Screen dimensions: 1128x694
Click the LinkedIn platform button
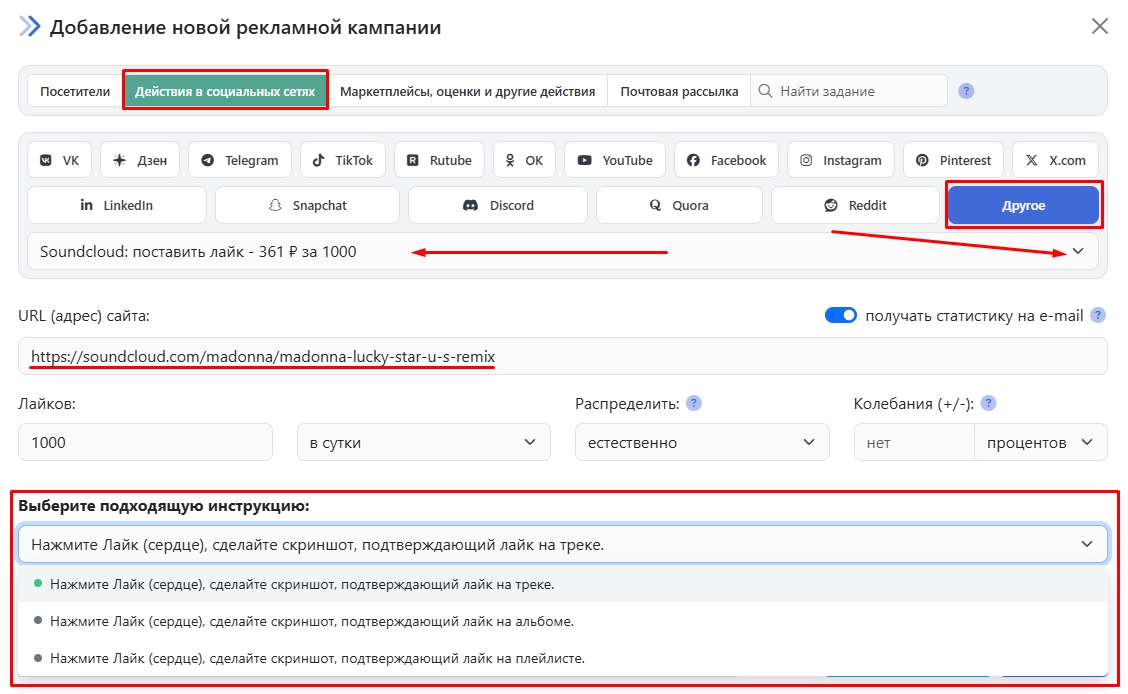click(117, 205)
